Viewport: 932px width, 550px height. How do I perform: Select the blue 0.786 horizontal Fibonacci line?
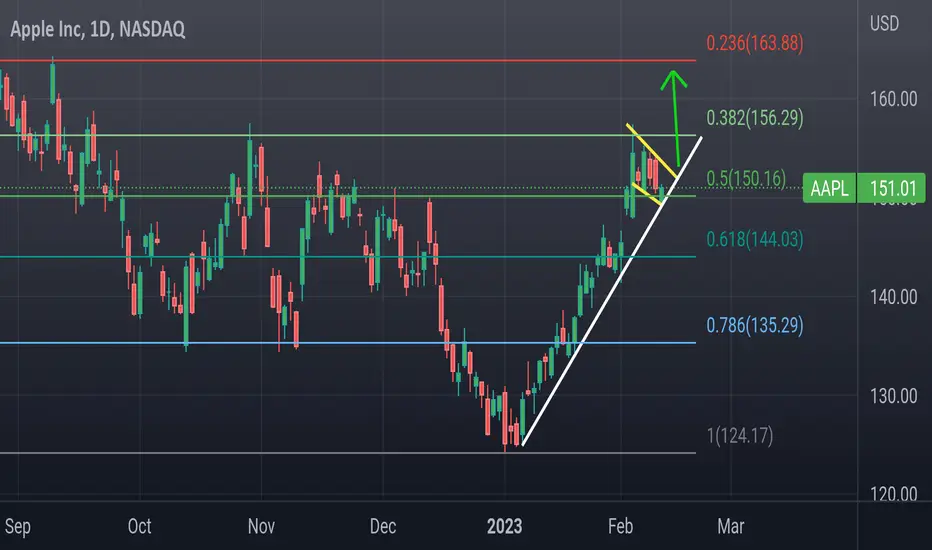pyautogui.click(x=348, y=343)
